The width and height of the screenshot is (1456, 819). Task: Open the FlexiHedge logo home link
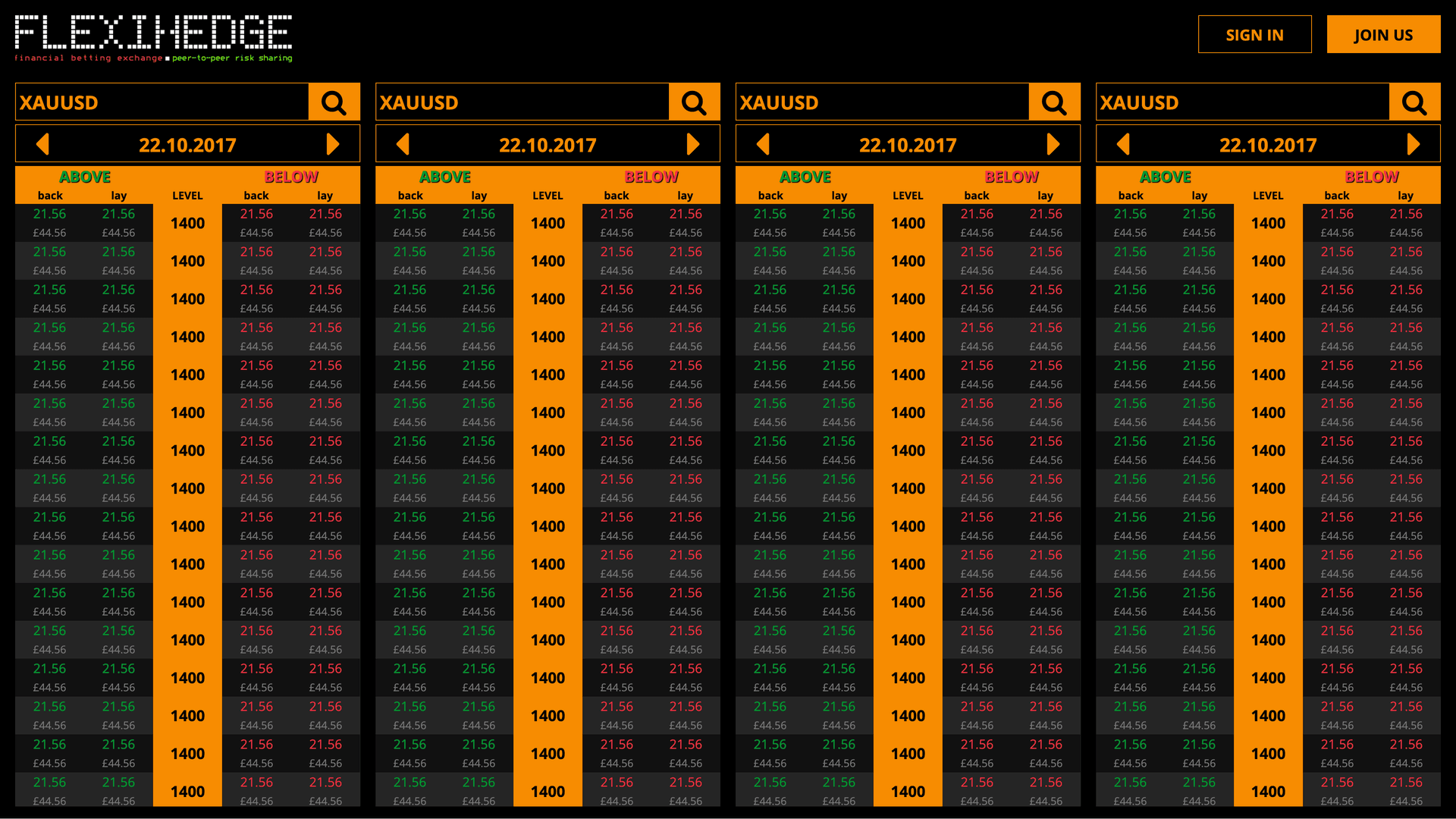coord(153,38)
